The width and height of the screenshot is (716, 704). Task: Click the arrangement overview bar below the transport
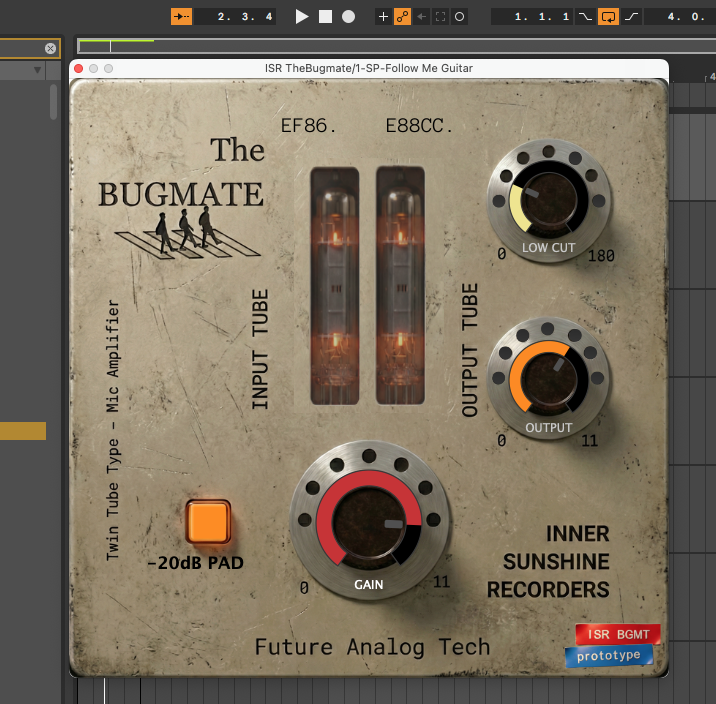tap(396, 46)
